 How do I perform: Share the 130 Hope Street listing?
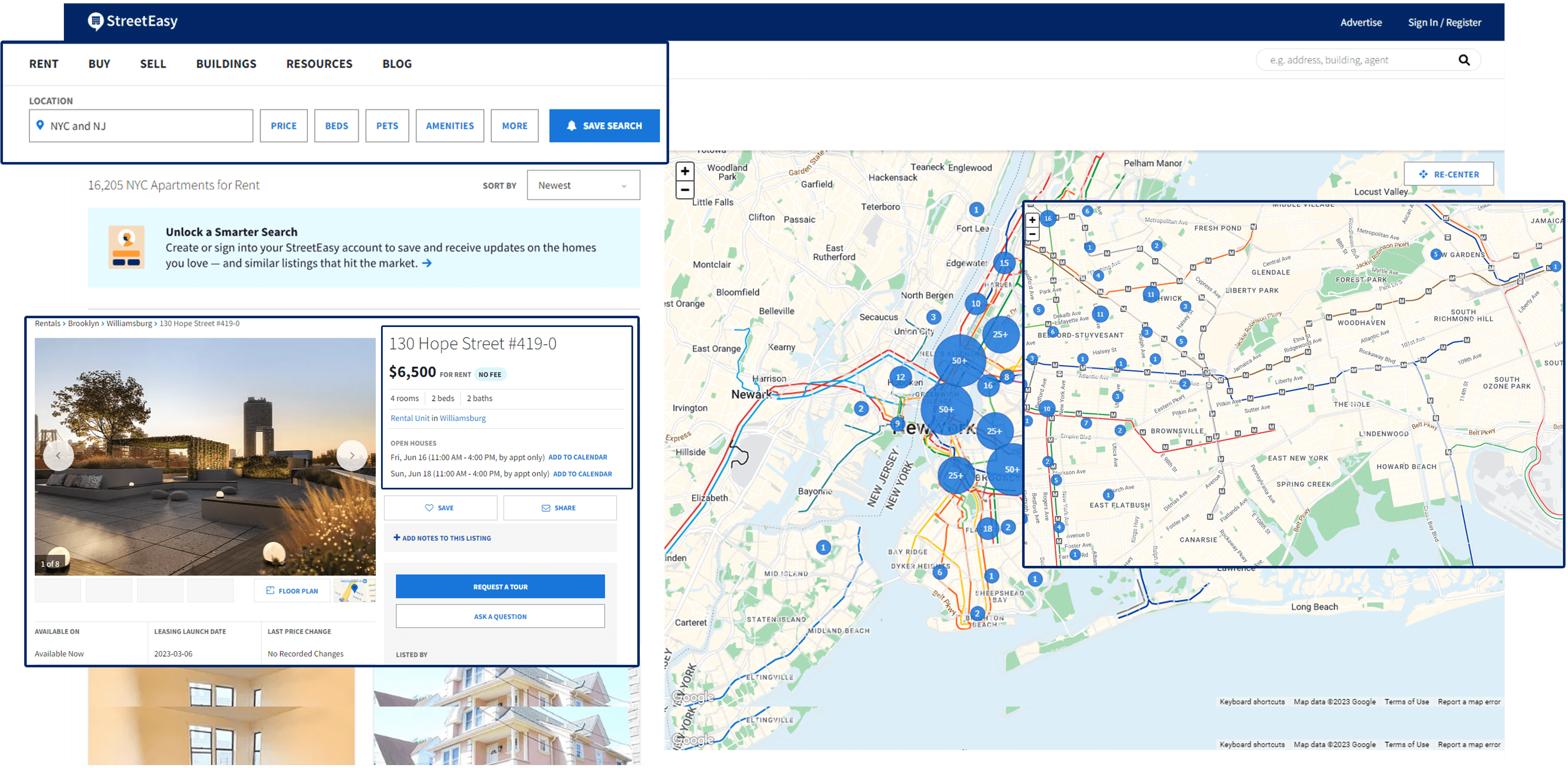[559, 508]
